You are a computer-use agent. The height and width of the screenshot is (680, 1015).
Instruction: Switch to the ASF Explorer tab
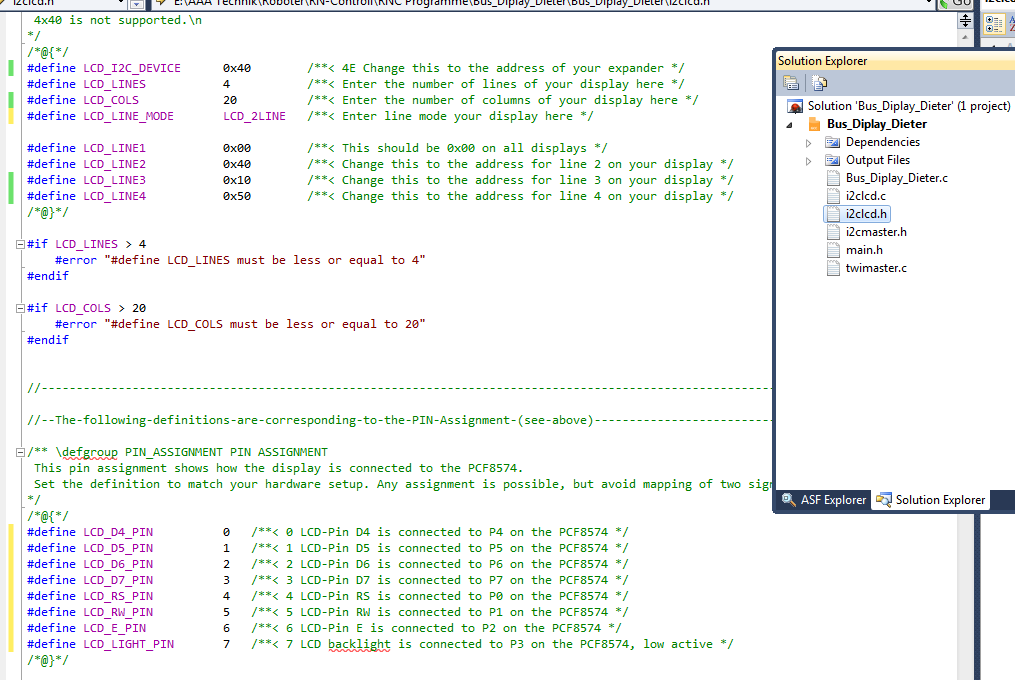pyautogui.click(x=824, y=500)
